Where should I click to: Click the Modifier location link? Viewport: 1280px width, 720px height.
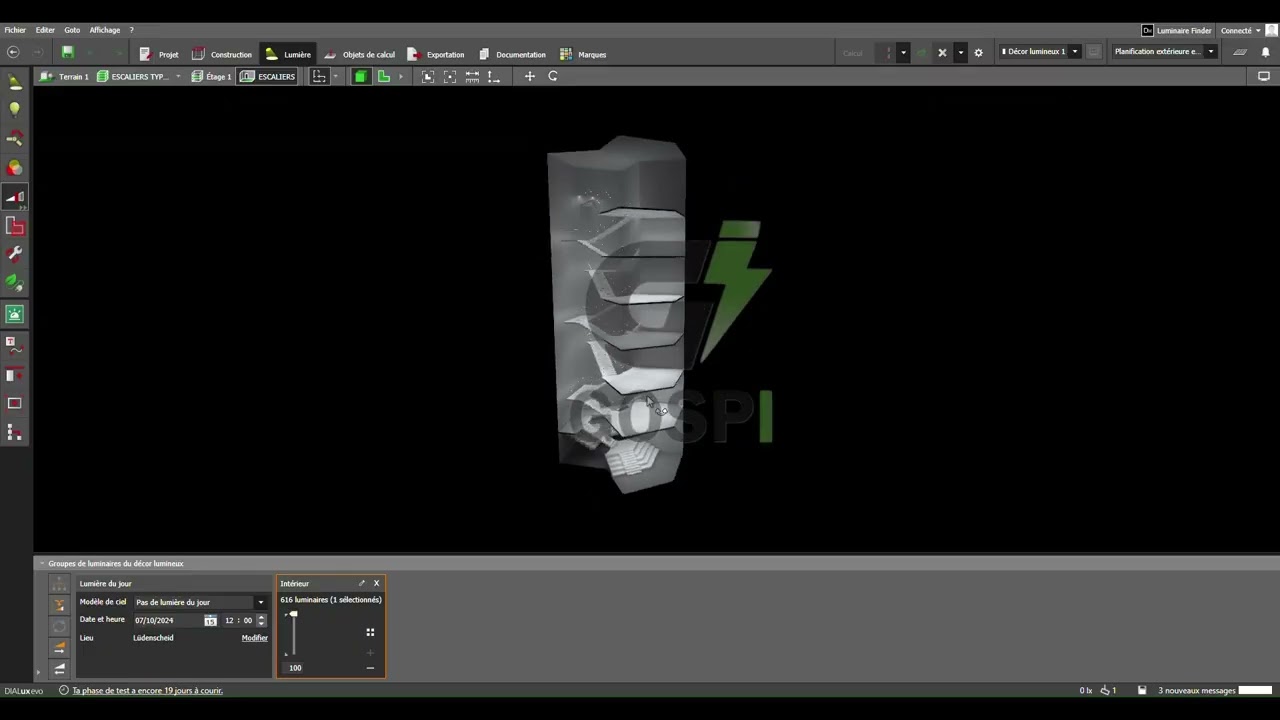254,638
